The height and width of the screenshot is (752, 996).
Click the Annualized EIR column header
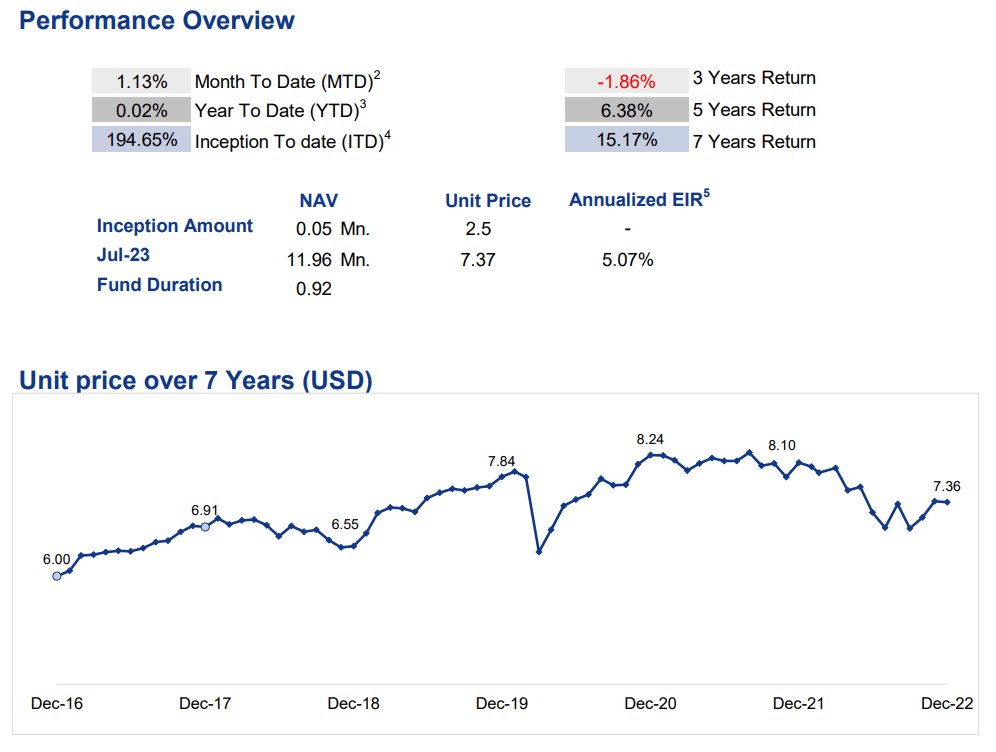[639, 199]
